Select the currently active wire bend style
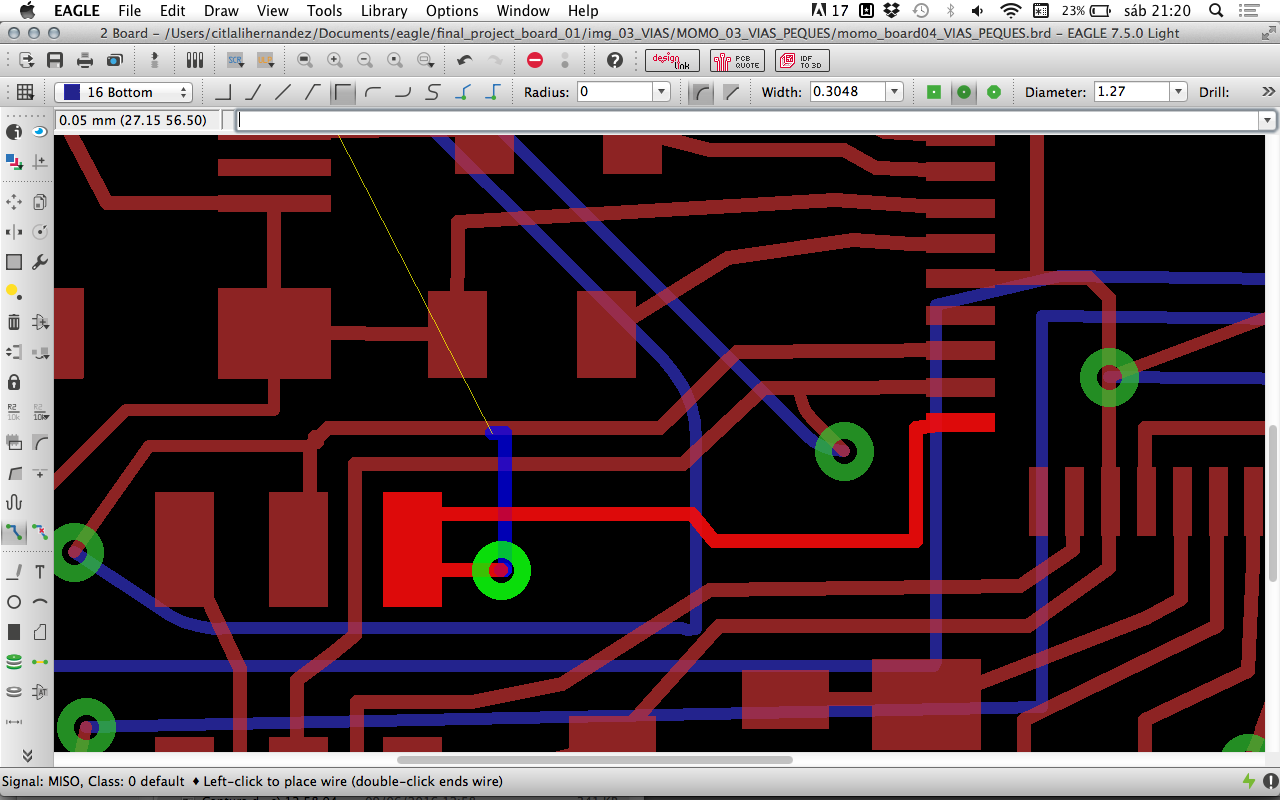The image size is (1280, 800). (343, 92)
